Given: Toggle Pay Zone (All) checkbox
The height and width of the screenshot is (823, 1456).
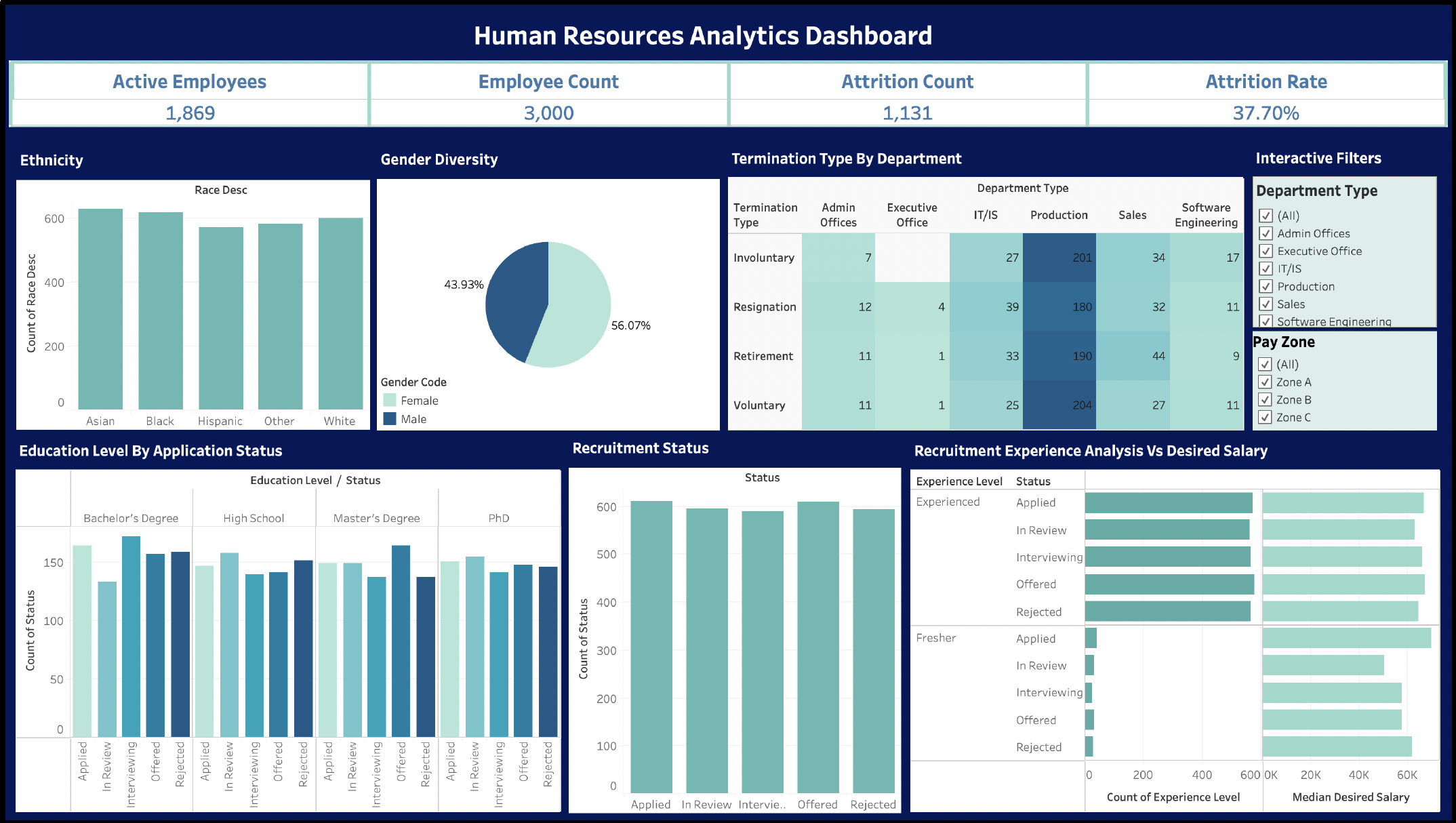Looking at the screenshot, I should pyautogui.click(x=1265, y=364).
